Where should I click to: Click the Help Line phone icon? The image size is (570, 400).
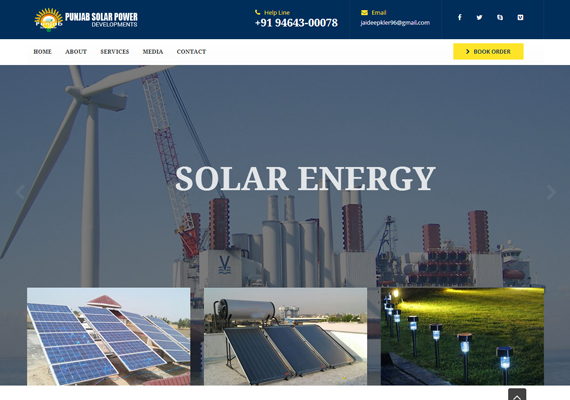point(257,12)
